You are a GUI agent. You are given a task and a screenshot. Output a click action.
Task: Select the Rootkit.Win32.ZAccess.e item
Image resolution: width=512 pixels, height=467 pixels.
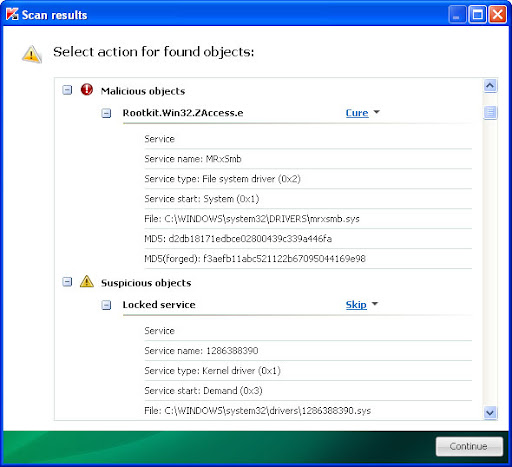tap(183, 113)
